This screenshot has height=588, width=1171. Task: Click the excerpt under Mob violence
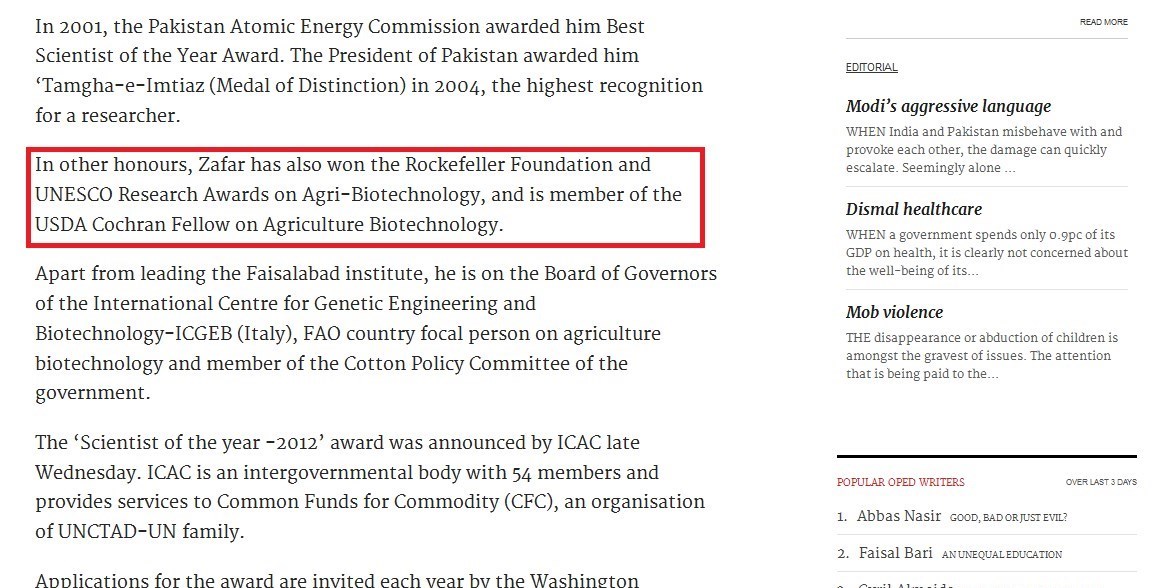[981, 356]
